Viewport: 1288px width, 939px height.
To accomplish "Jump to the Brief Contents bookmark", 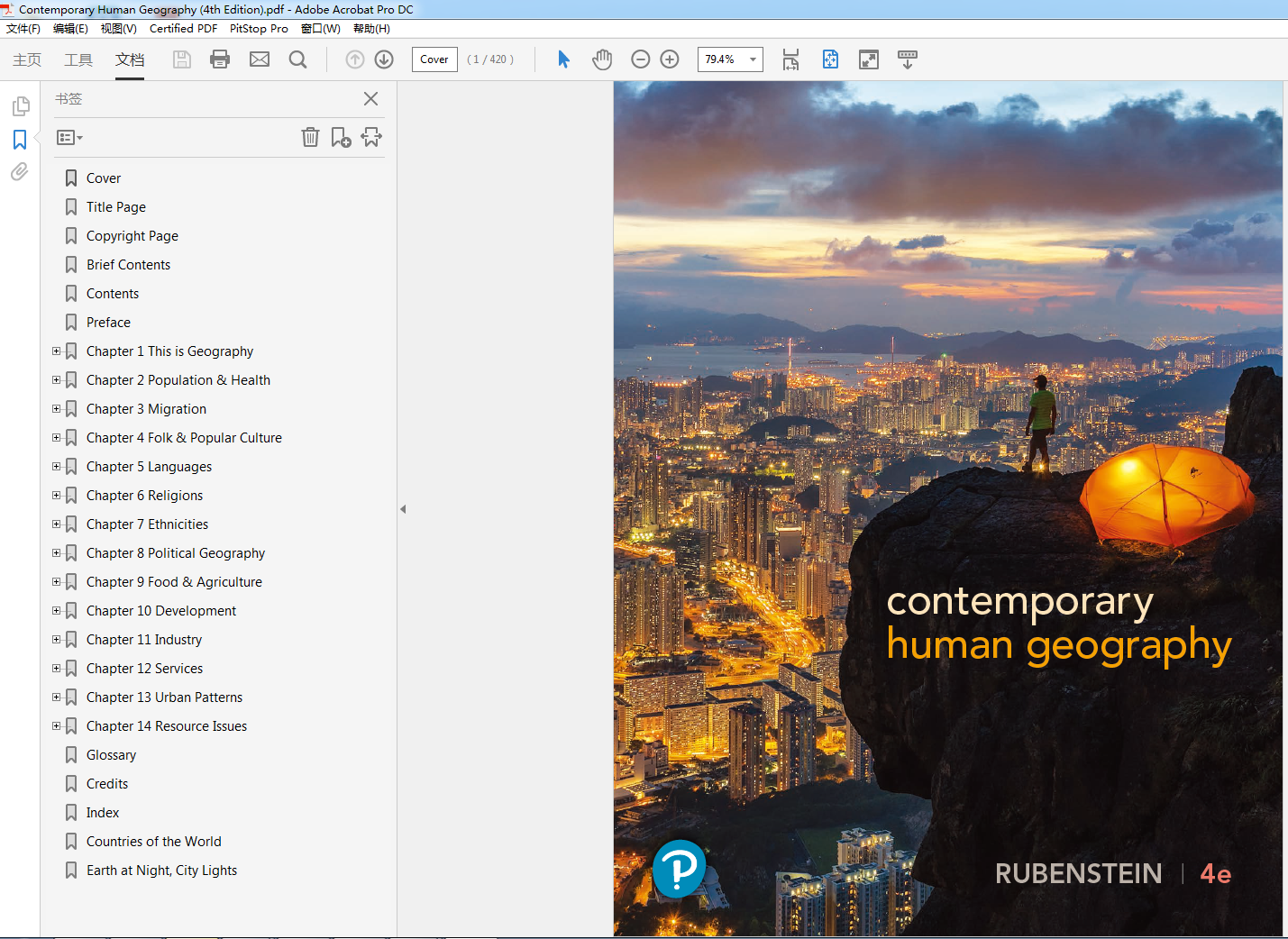I will click(x=128, y=265).
